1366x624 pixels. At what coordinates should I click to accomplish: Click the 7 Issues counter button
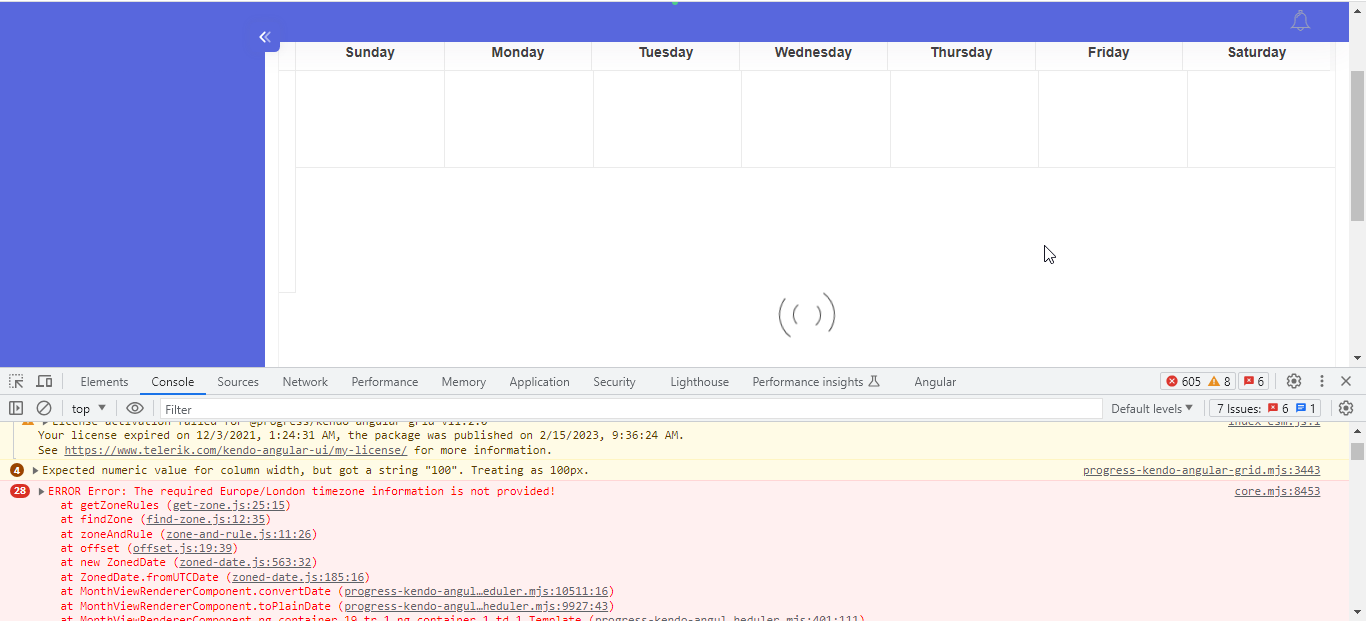pyautogui.click(x=1266, y=408)
